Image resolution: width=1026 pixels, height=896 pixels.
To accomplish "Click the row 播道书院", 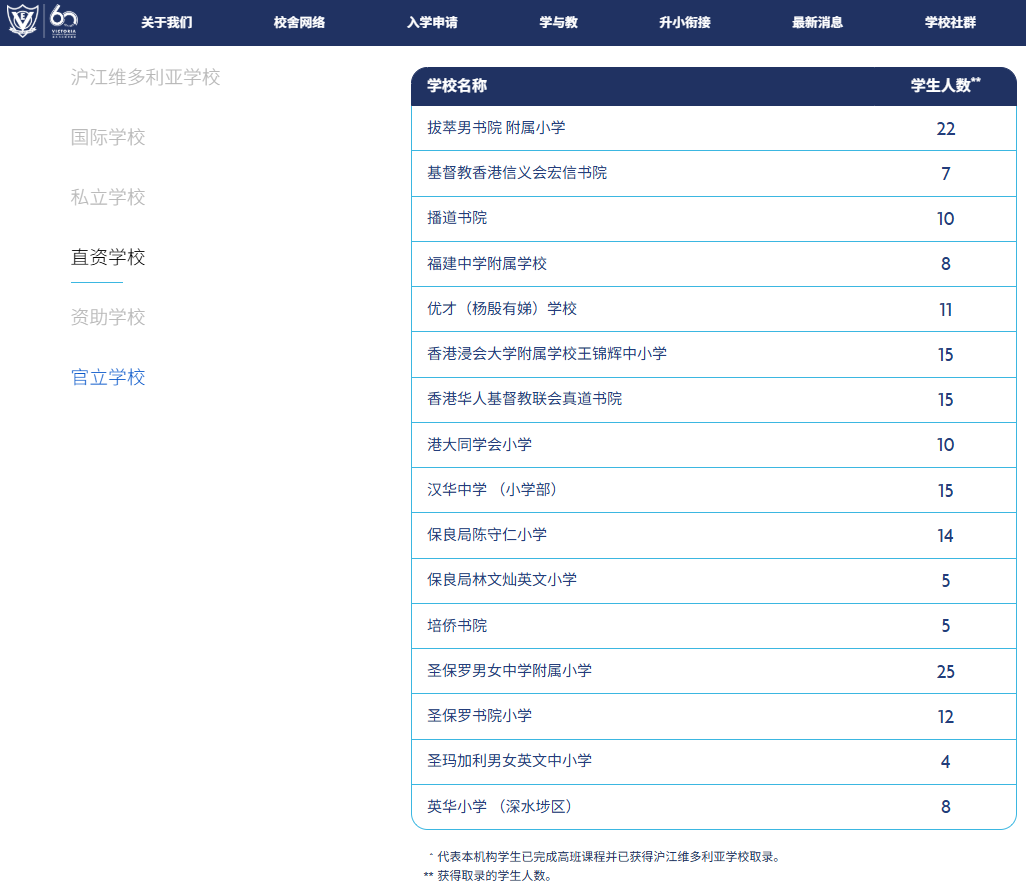I will click(x=714, y=219).
